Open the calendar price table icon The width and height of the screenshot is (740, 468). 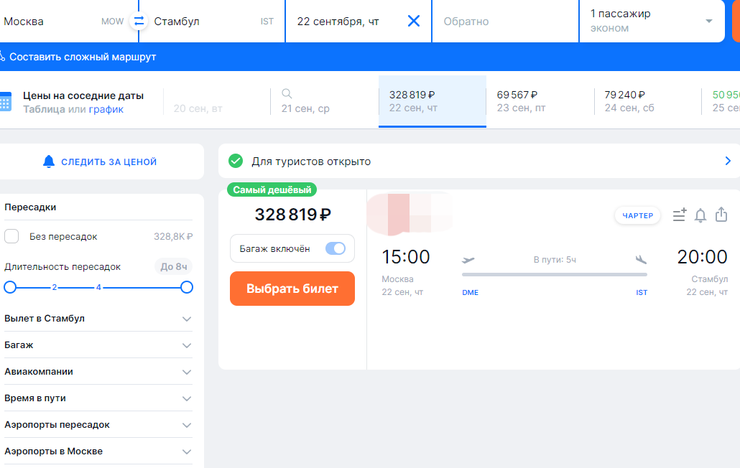coord(5,102)
